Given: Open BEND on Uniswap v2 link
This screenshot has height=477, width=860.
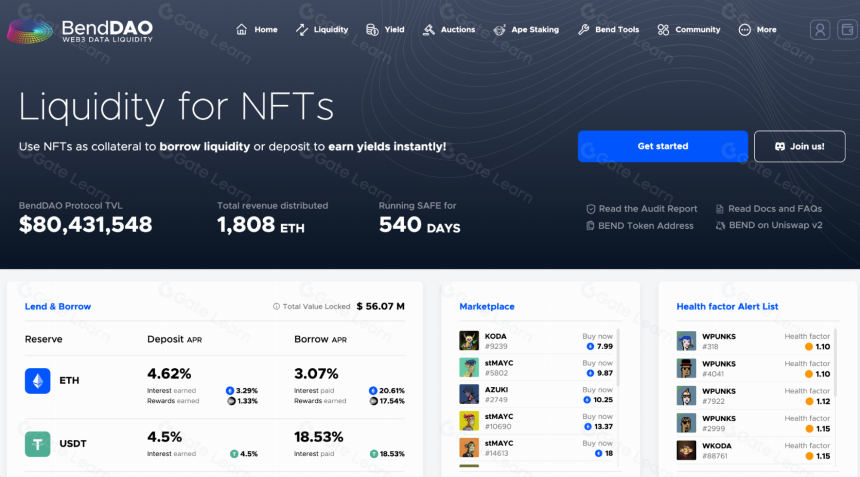Looking at the screenshot, I should [768, 225].
